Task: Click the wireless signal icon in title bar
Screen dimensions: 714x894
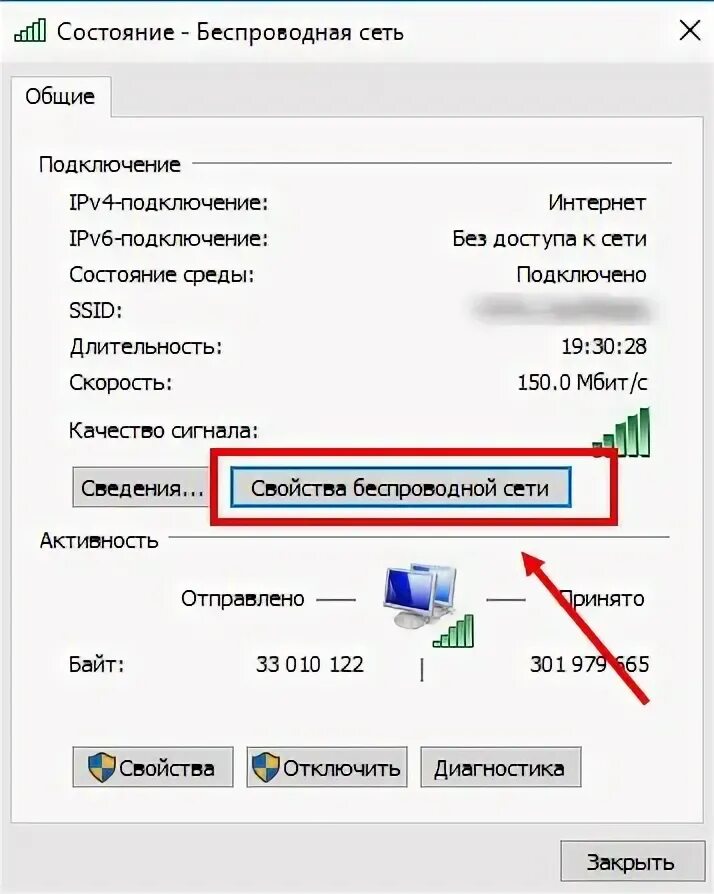Action: click(30, 30)
